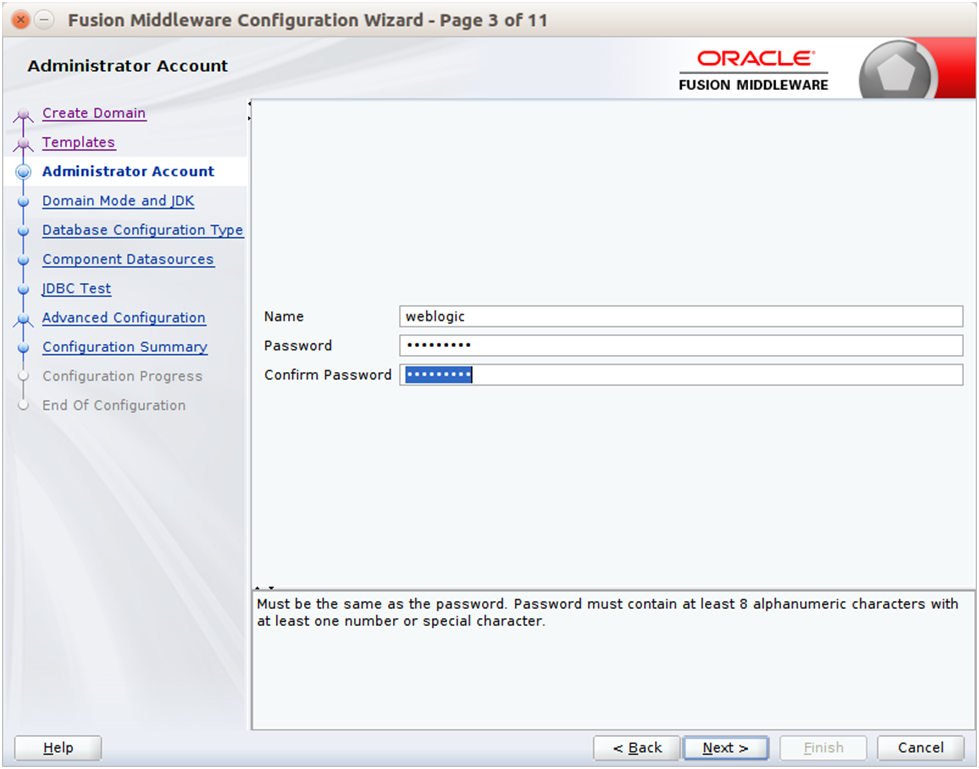Navigate to Component Datasources step
Image resolution: width=979 pixels, height=769 pixels.
click(x=128, y=259)
